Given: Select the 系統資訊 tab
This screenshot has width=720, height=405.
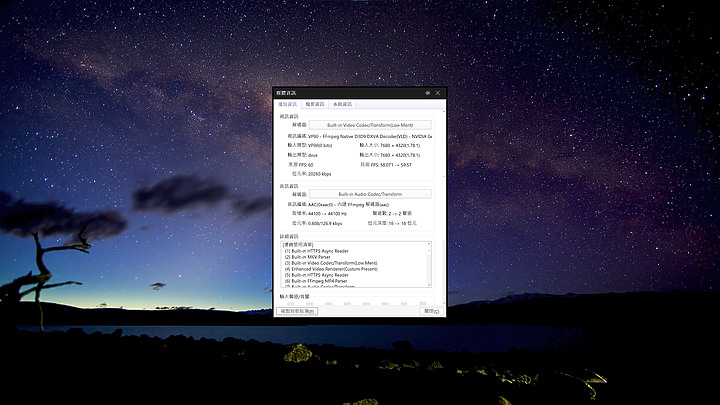Looking at the screenshot, I should coord(342,104).
